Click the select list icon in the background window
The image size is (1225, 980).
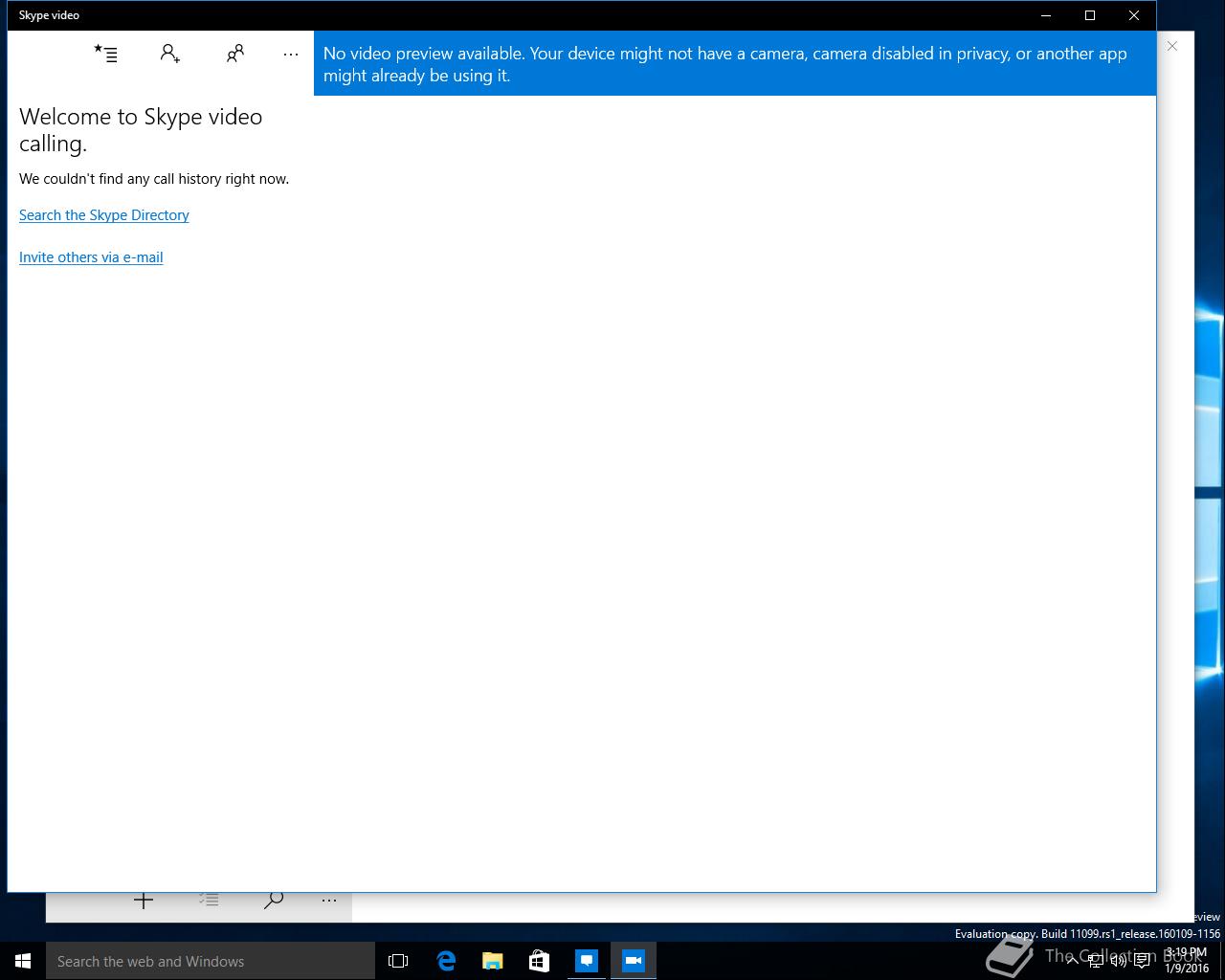pos(209,900)
